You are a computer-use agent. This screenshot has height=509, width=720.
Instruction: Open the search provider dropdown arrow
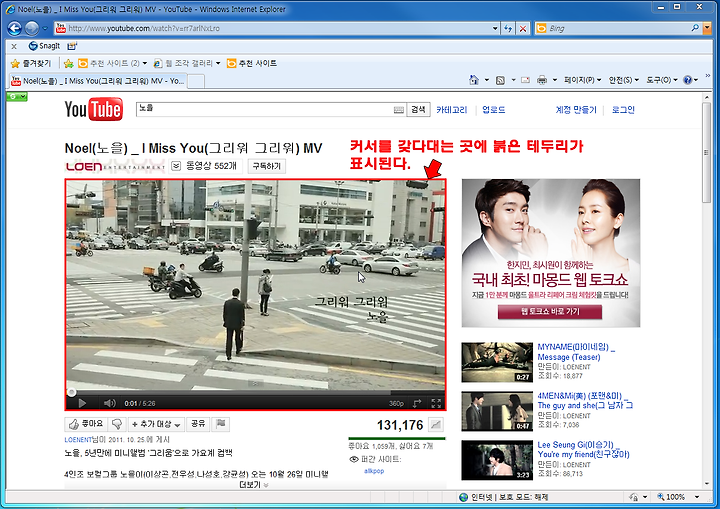(x=707, y=28)
